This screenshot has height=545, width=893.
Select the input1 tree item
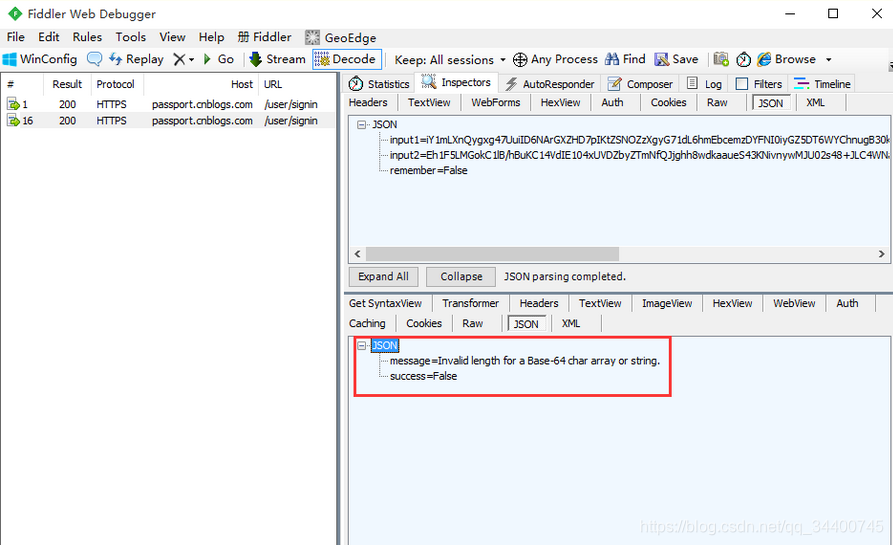pyautogui.click(x=640, y=140)
